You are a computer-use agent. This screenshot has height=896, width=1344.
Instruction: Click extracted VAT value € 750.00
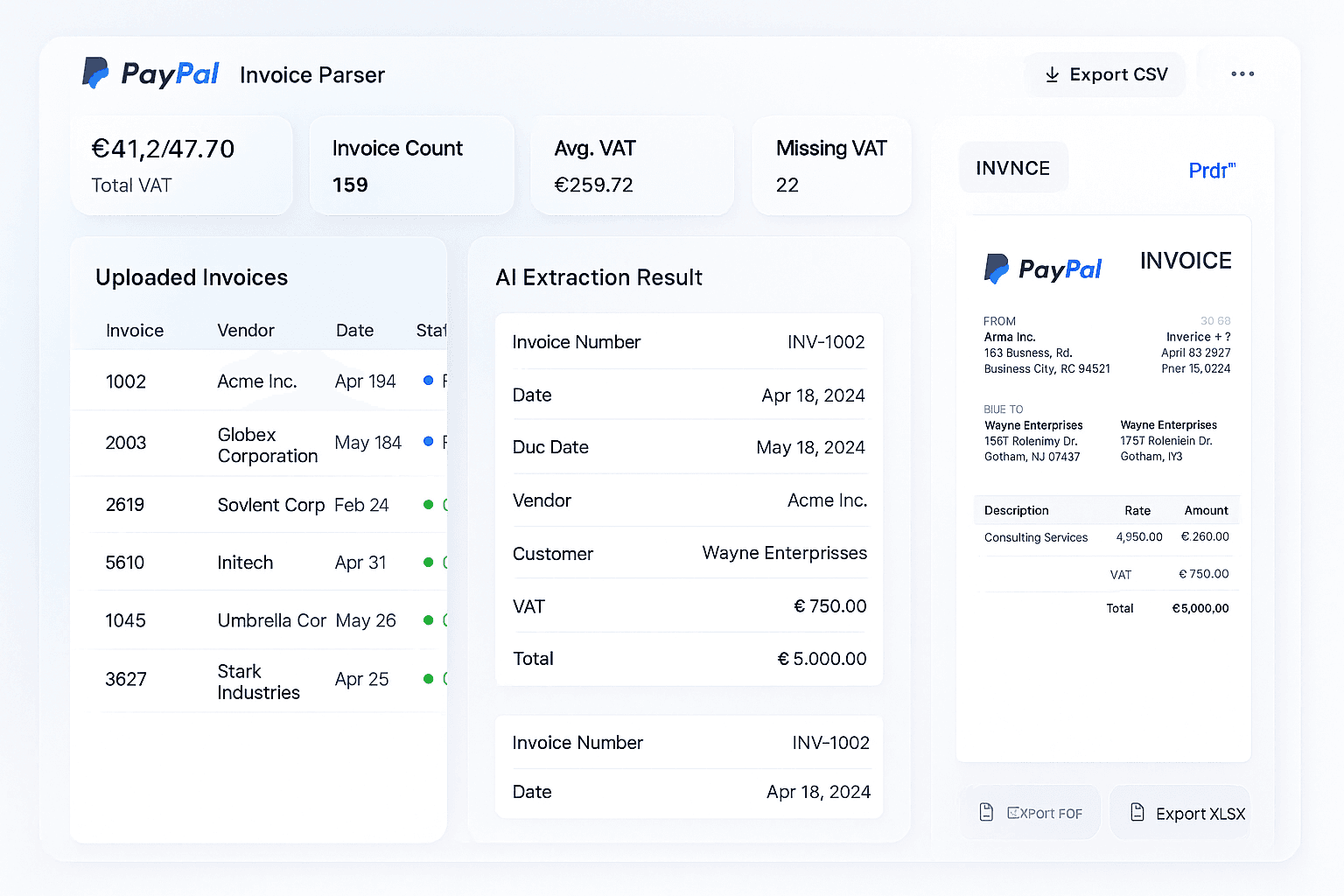click(x=829, y=605)
